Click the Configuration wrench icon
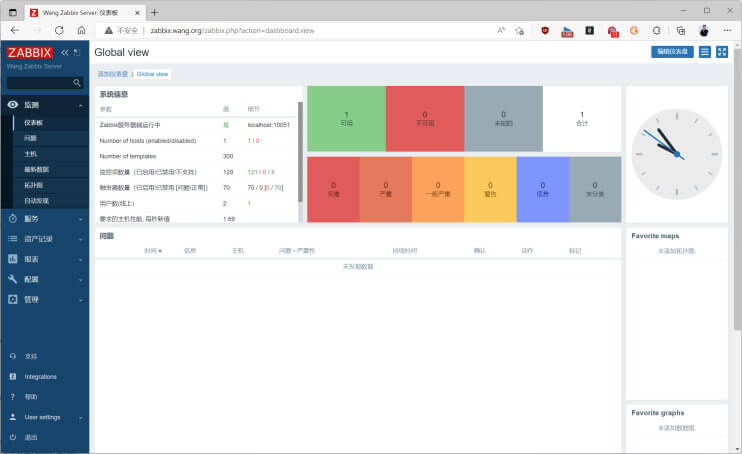742x454 pixels. (x=13, y=279)
